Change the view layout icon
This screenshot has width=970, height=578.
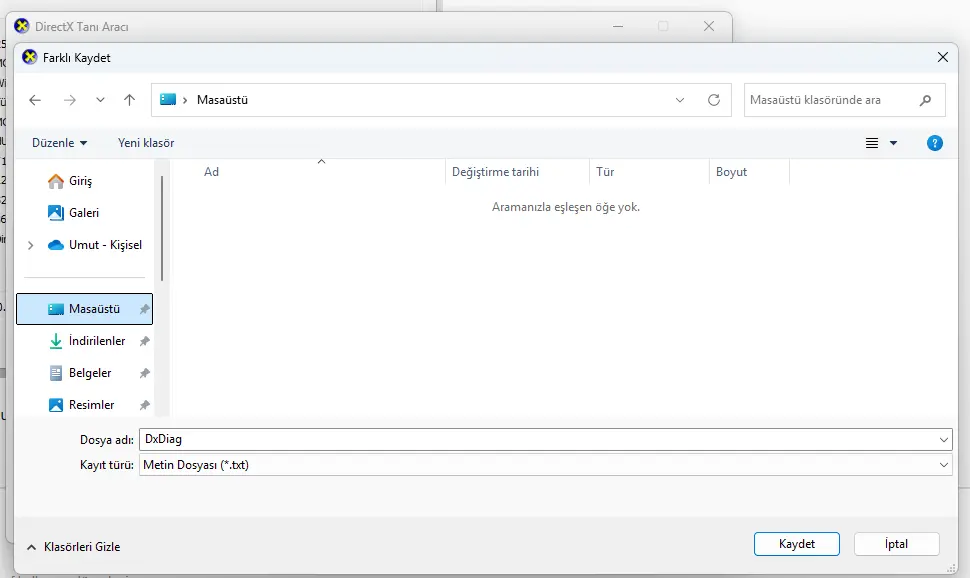872,144
